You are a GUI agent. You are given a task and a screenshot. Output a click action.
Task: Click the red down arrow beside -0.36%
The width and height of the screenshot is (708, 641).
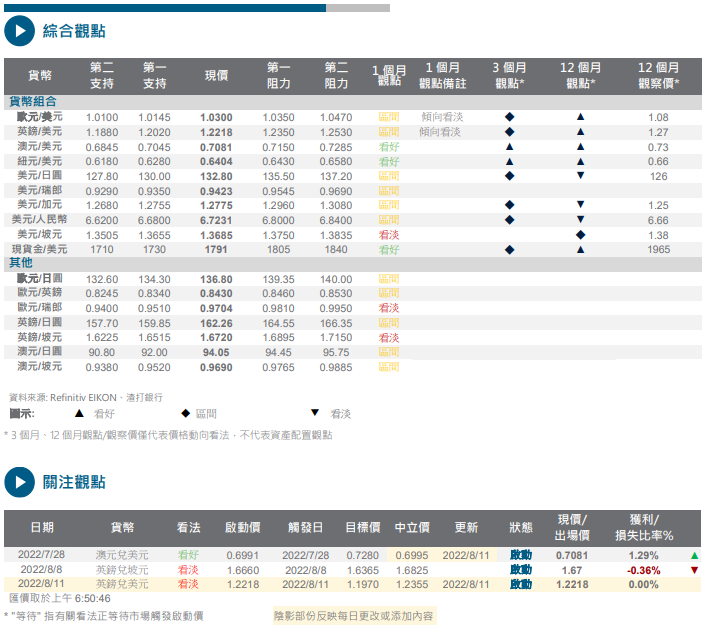694,570
